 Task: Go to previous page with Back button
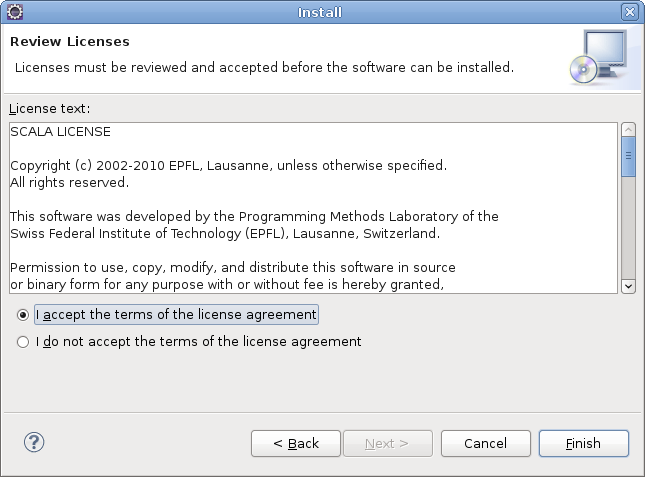point(296,443)
